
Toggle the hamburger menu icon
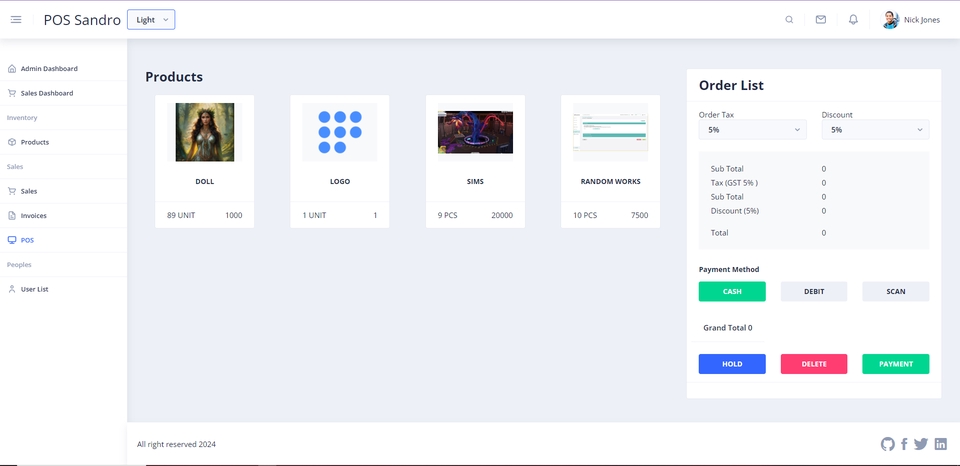coord(16,20)
